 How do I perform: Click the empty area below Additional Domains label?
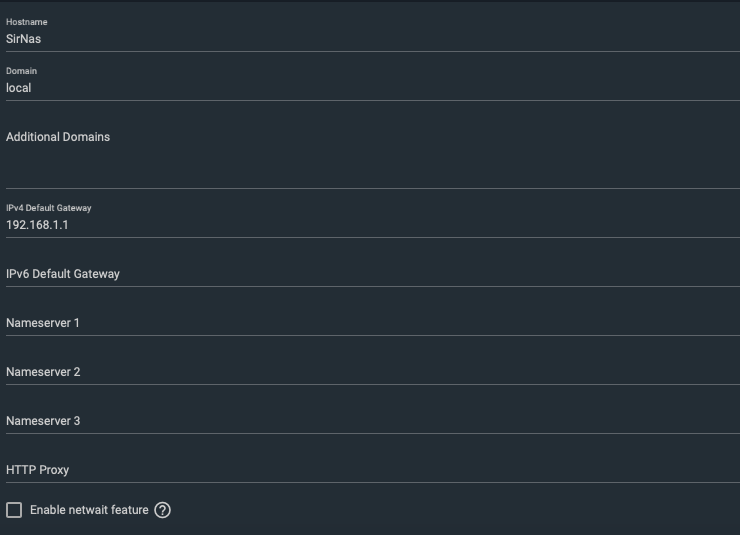[373, 167]
